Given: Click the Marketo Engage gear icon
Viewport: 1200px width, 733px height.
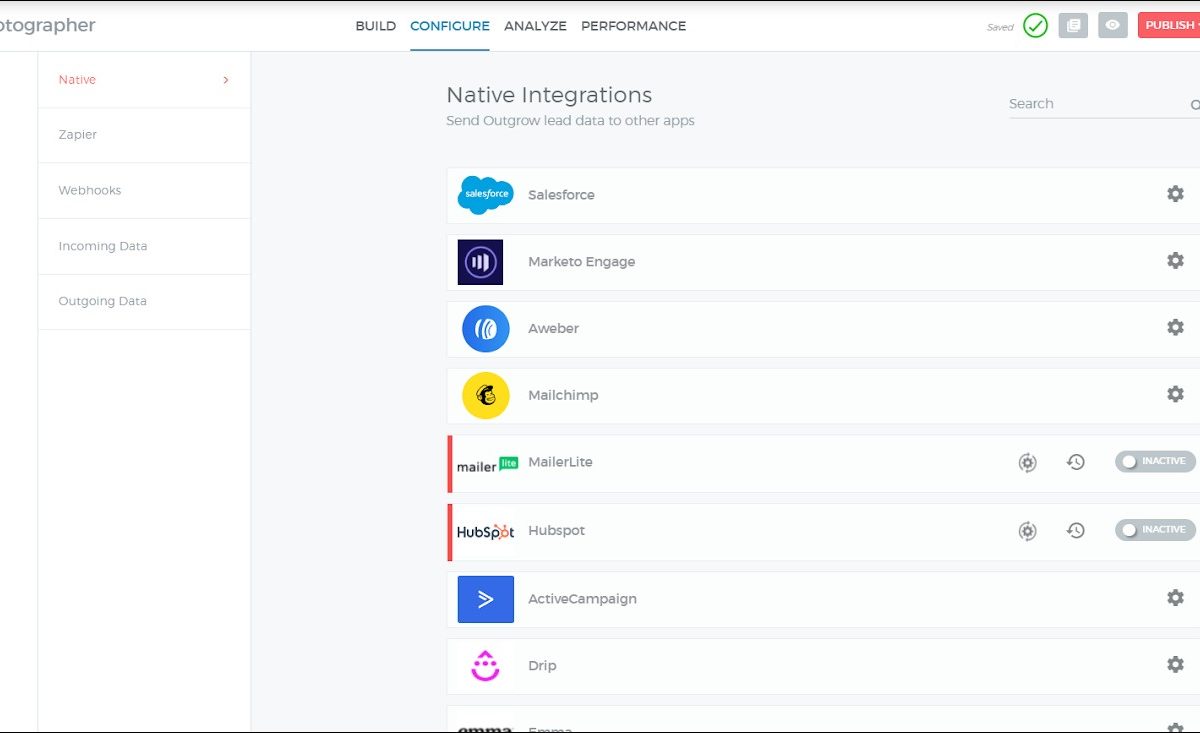Looking at the screenshot, I should 1175,261.
